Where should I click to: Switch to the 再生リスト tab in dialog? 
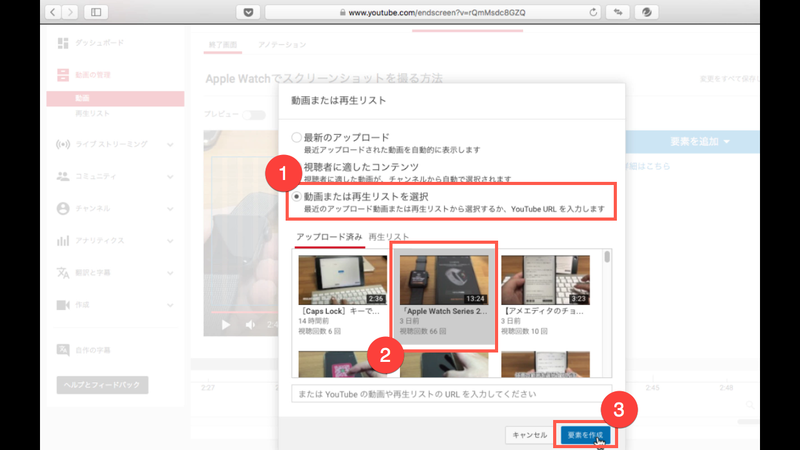(389, 237)
